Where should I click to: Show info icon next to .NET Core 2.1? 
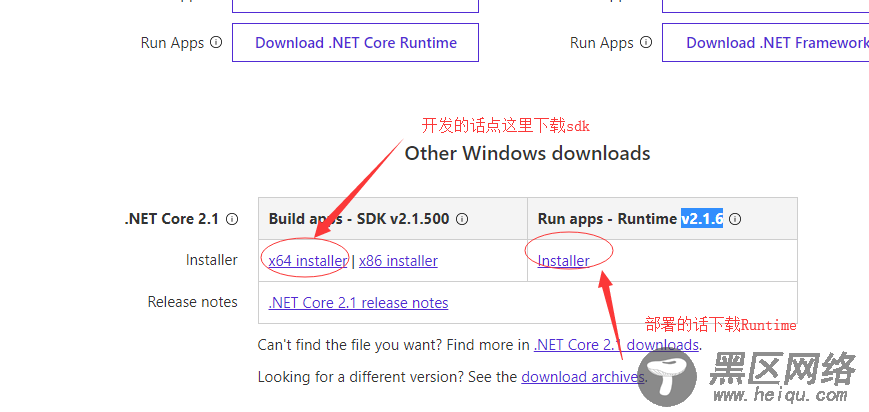[232, 219]
